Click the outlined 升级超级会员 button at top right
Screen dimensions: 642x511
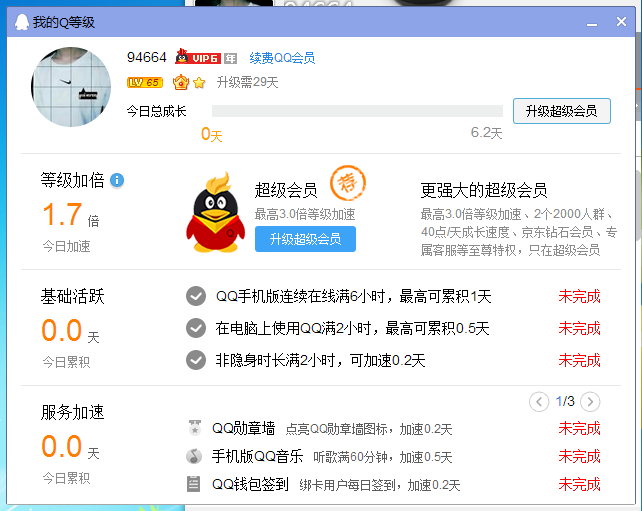point(562,111)
